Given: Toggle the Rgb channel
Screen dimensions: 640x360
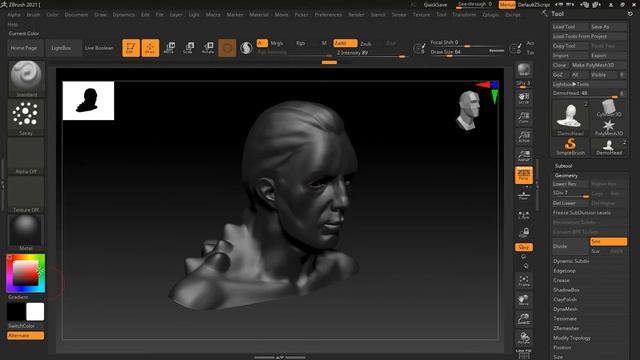Looking at the screenshot, I should tap(300, 43).
